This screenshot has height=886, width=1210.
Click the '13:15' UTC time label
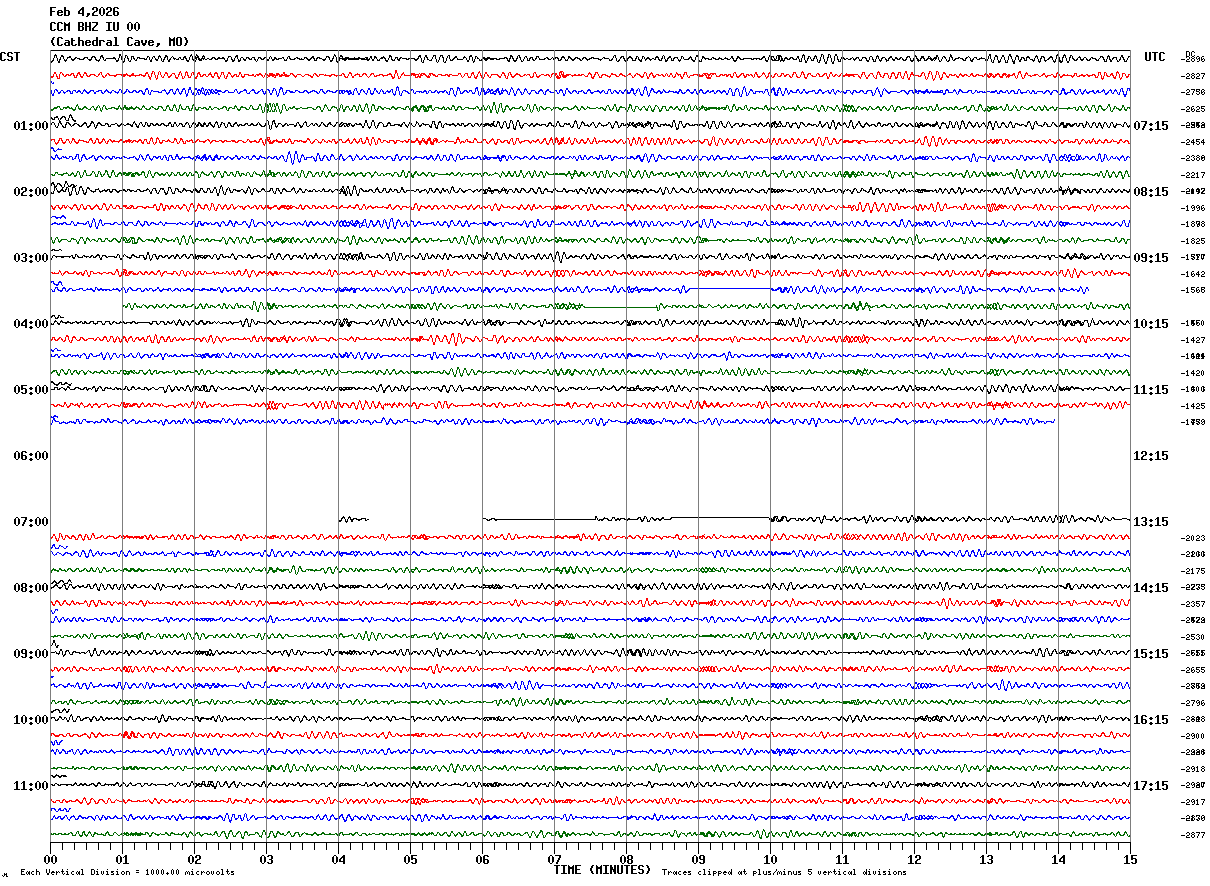(1151, 522)
